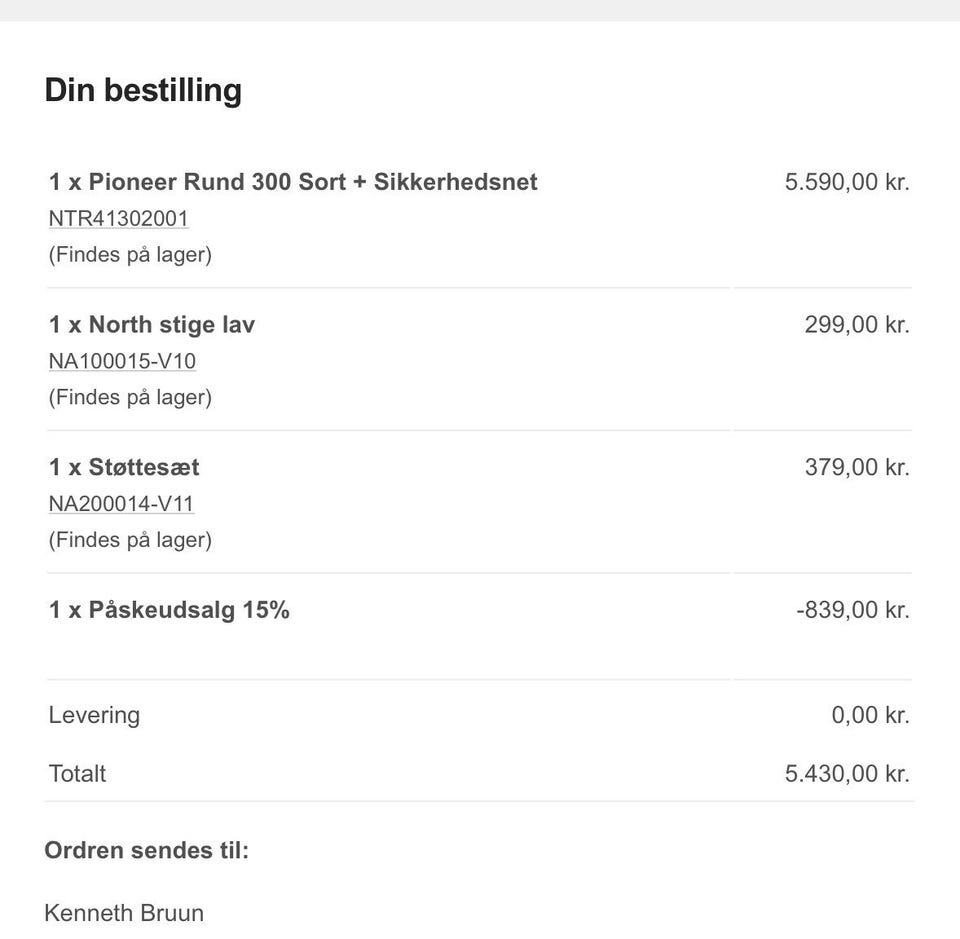Click stock status under the Støttesæt item
The image size is (960, 939).
130,540
